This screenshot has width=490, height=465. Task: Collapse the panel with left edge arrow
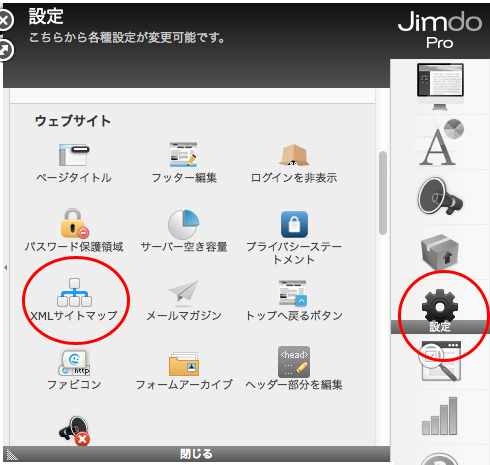6,267
